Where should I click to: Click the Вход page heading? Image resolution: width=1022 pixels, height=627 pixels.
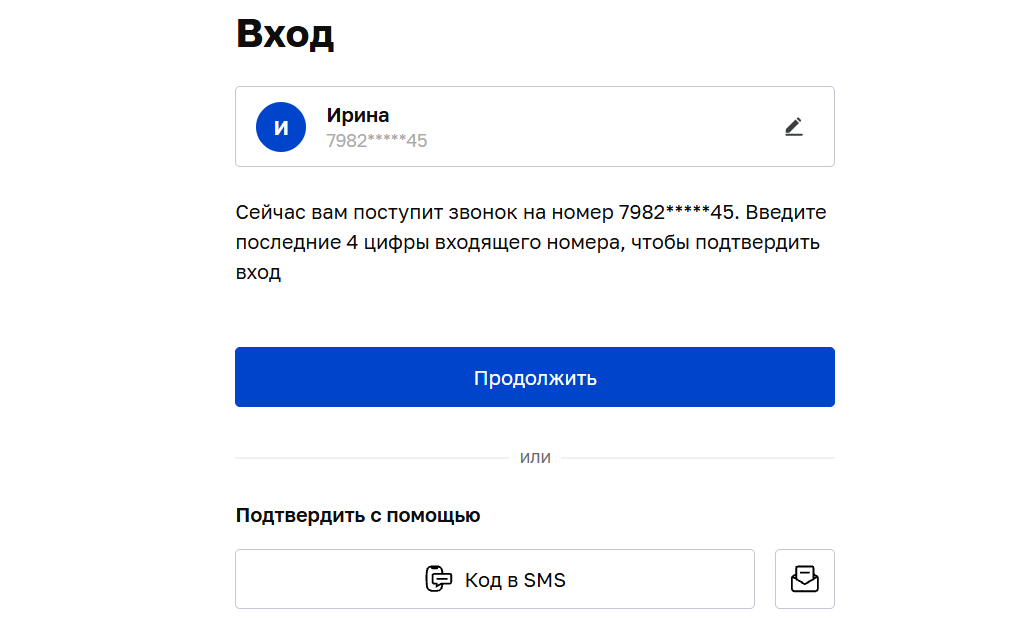coord(284,33)
